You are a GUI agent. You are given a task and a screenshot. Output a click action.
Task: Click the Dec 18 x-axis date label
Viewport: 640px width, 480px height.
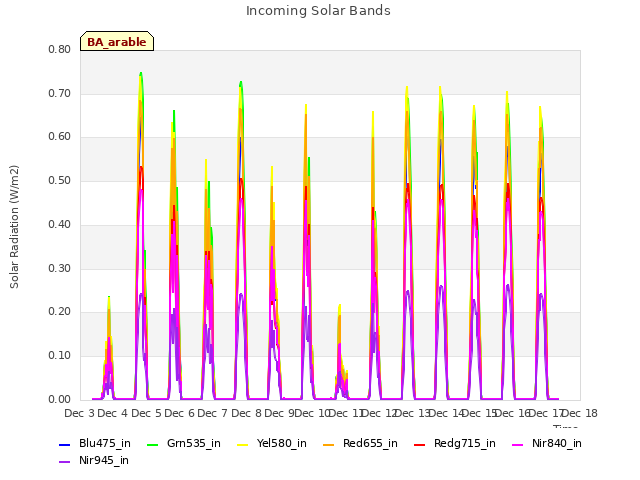pyautogui.click(x=580, y=413)
